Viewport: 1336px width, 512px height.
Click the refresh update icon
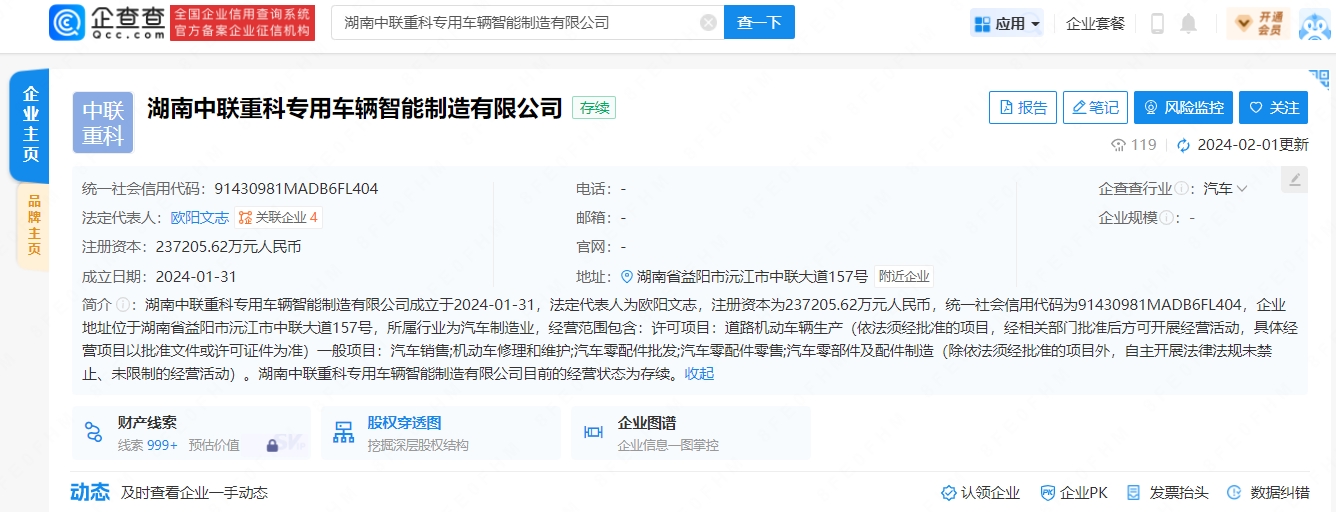point(1184,145)
